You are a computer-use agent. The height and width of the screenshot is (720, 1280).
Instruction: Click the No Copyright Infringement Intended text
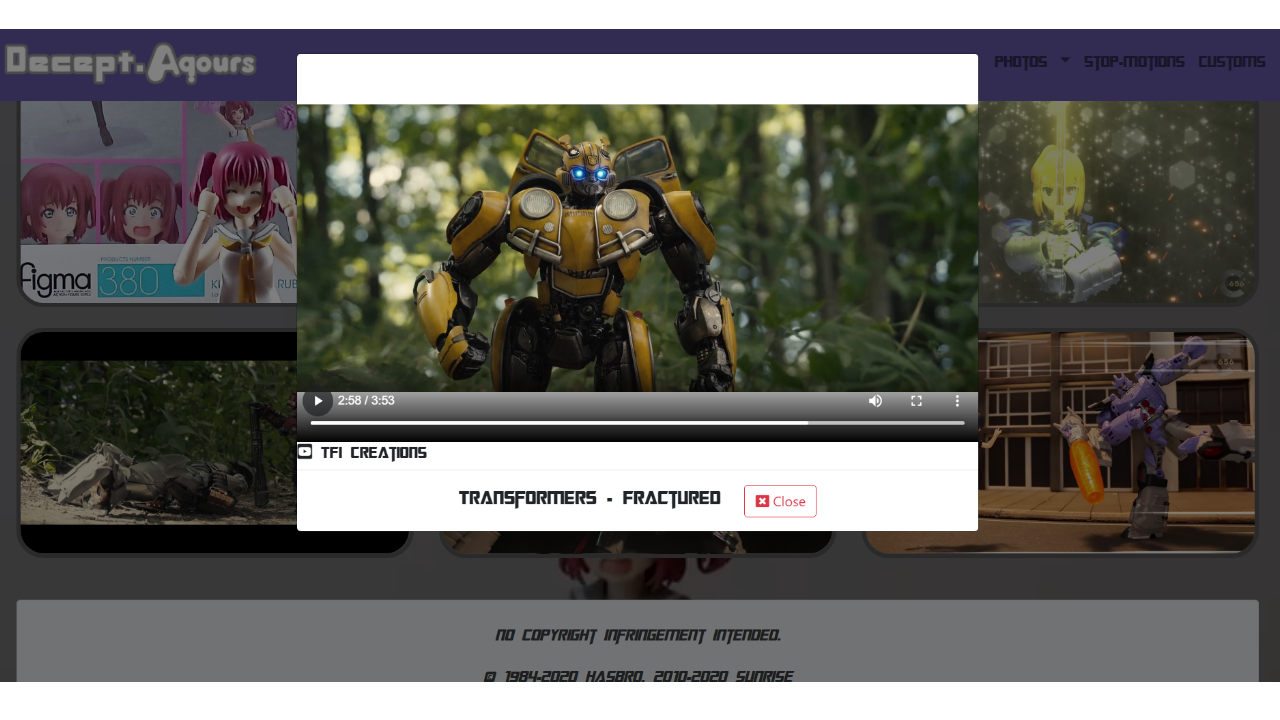pos(638,635)
